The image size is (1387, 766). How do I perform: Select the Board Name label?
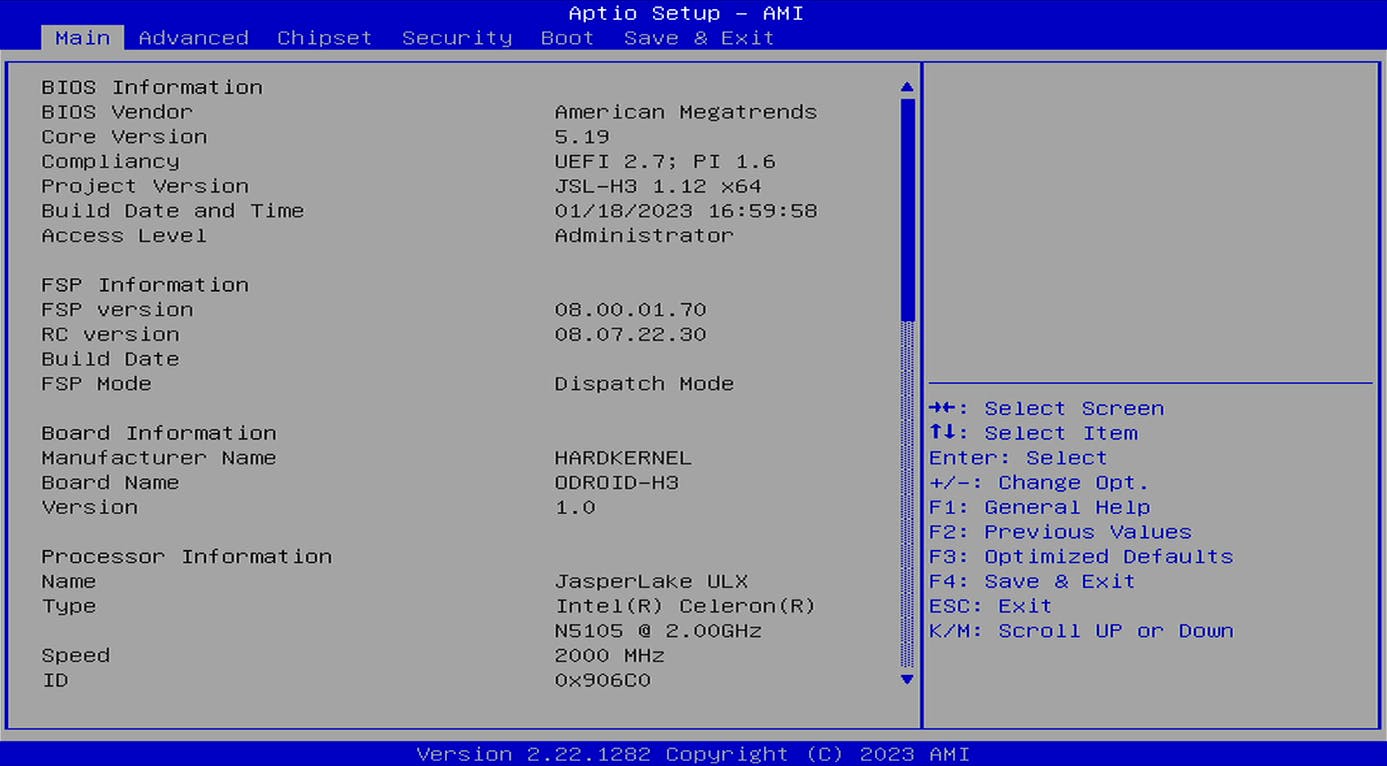pyautogui.click(x=110, y=483)
